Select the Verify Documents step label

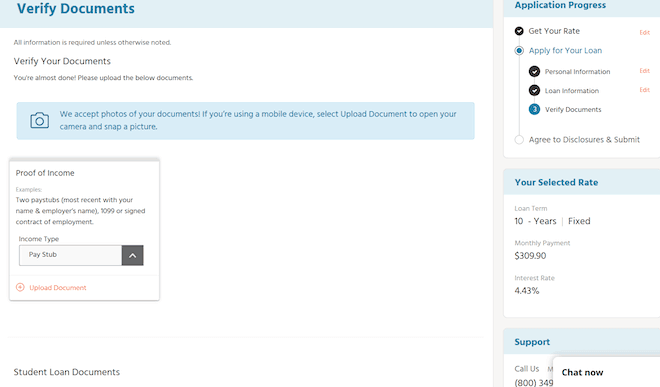coord(573,109)
